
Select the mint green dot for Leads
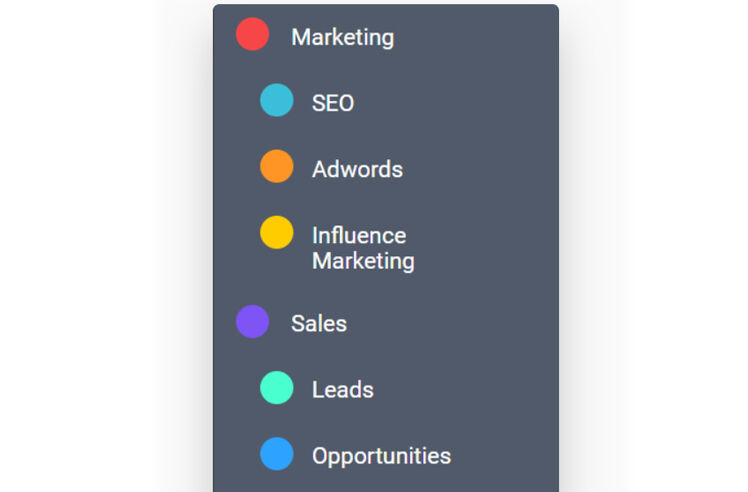277,387
